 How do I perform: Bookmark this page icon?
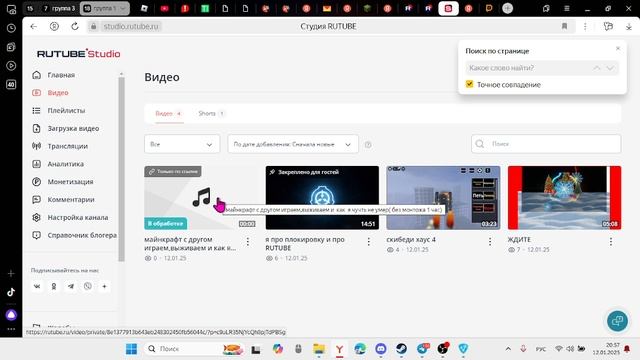point(564,27)
